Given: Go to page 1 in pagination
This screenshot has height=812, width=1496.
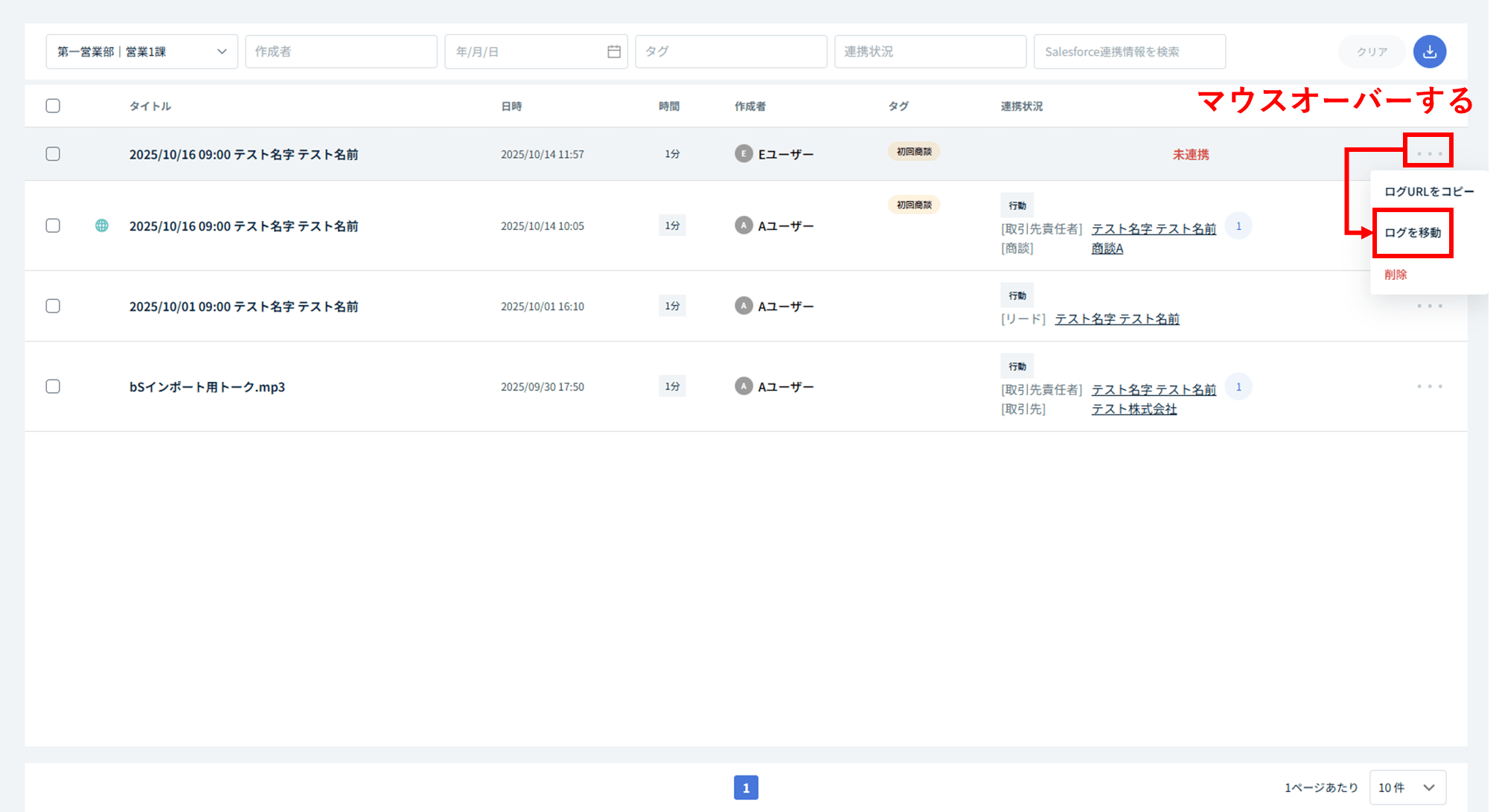Looking at the screenshot, I should pyautogui.click(x=746, y=787).
